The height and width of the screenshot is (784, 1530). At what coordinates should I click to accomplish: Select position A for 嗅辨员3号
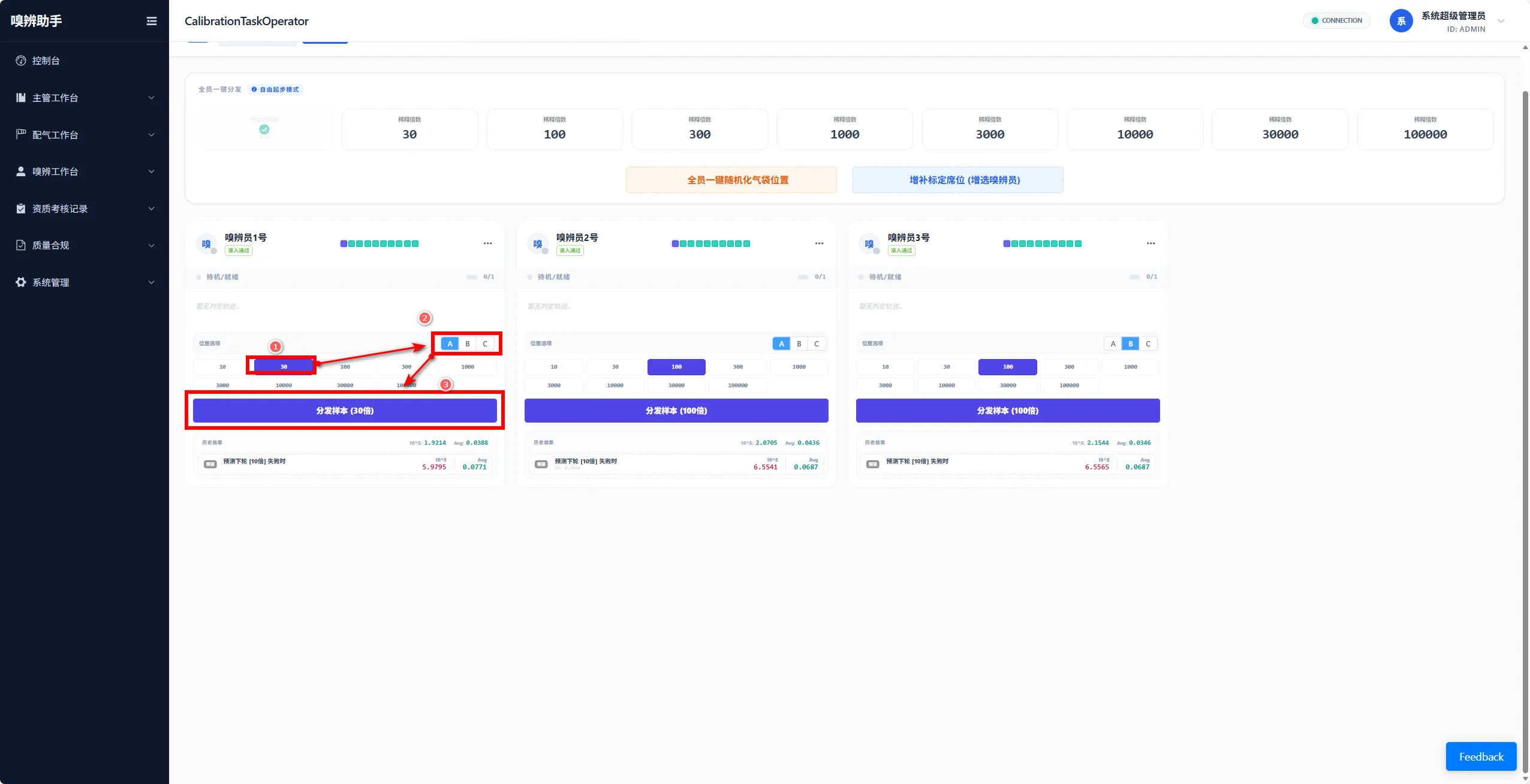(1113, 343)
